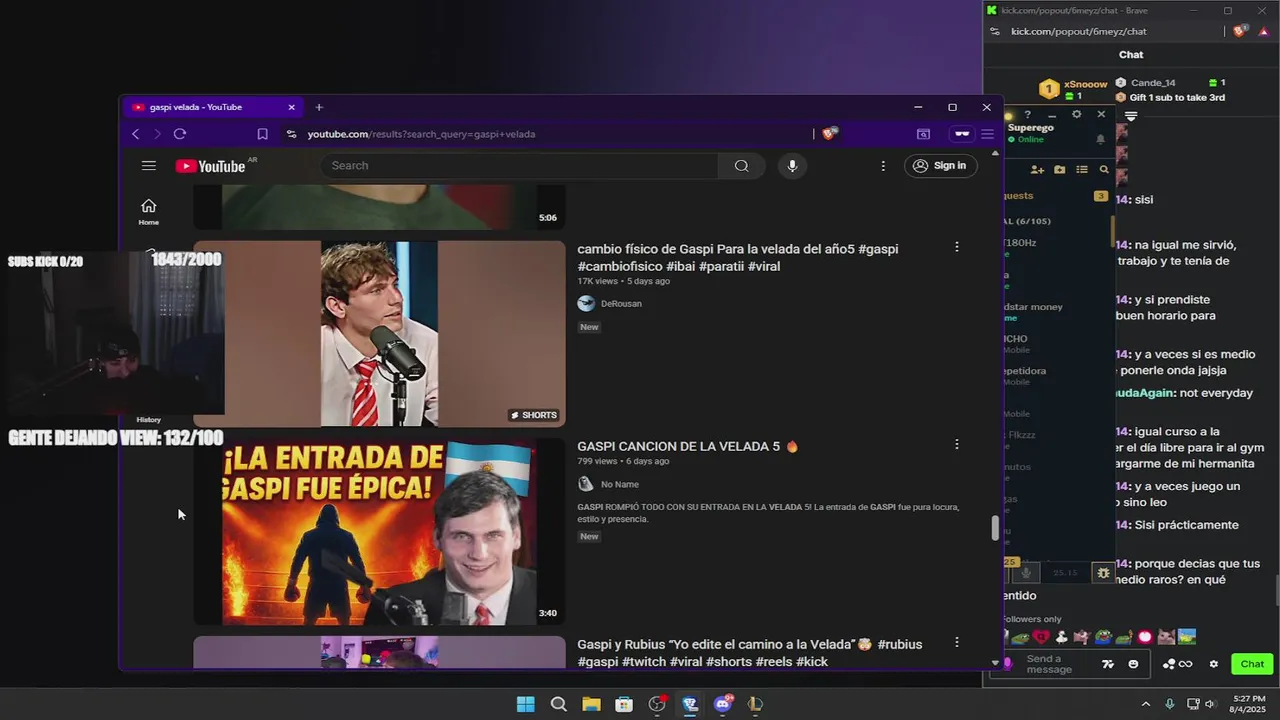The image size is (1280, 720).
Task: Start YouTube voice search with microphone
Action: click(x=792, y=166)
